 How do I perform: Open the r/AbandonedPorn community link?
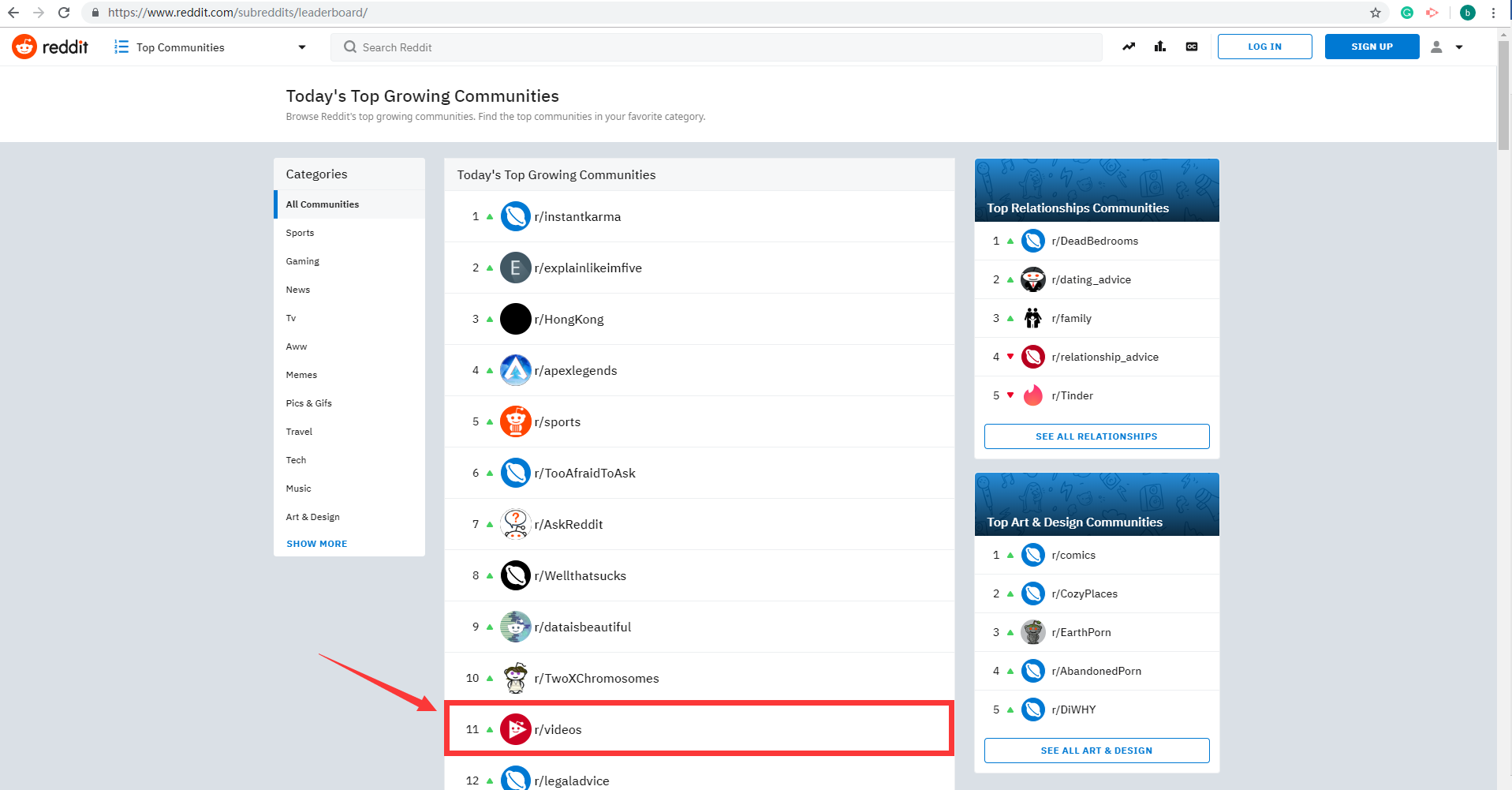point(1096,671)
